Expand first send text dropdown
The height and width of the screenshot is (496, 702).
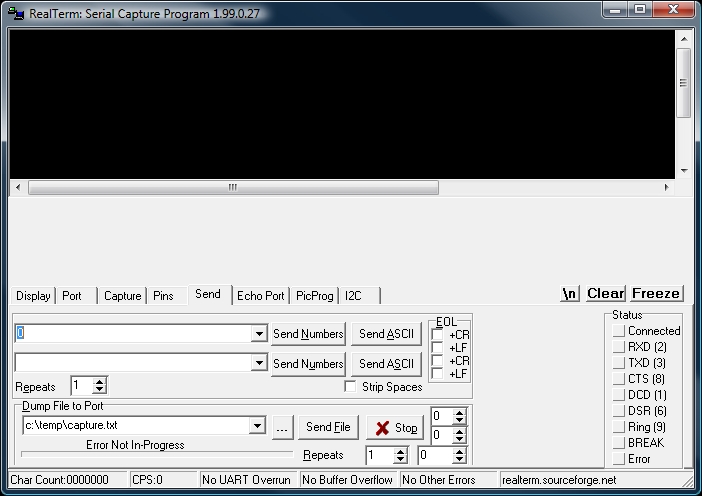(259, 334)
